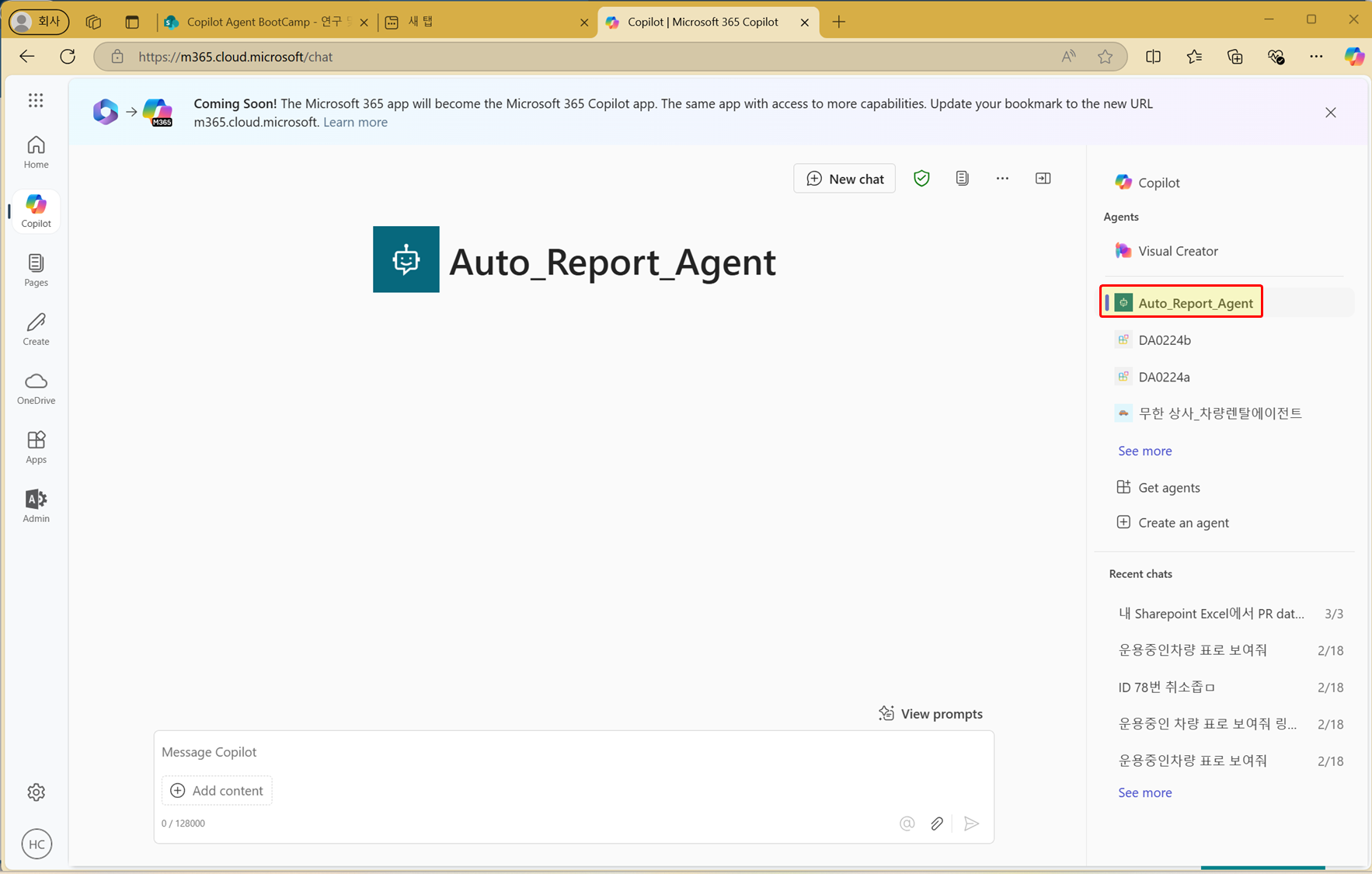Click the attach paperclip icon
This screenshot has height=874, width=1372.
pos(937,824)
